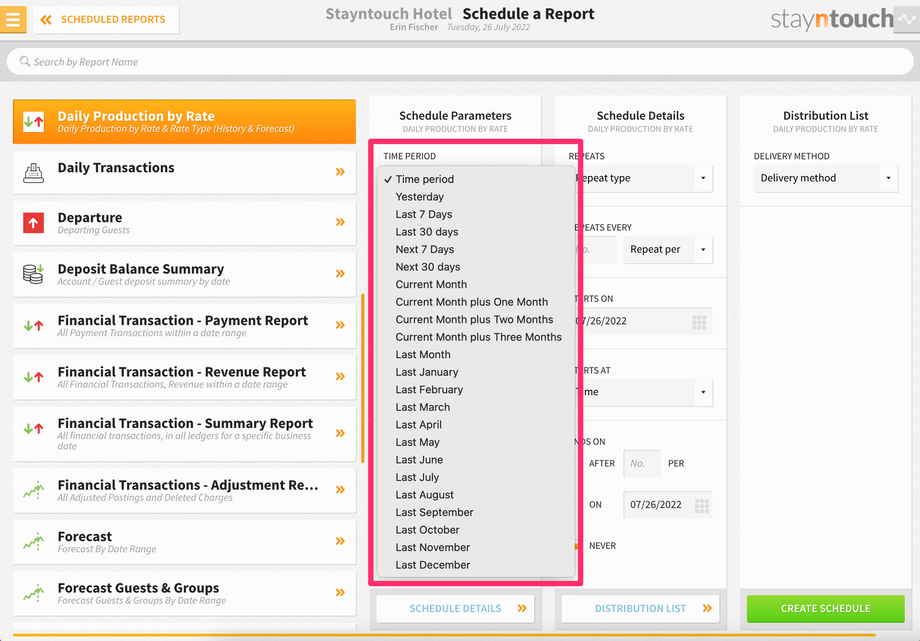Choose Current Month plus Three Months
This screenshot has height=641, width=920.
[476, 337]
